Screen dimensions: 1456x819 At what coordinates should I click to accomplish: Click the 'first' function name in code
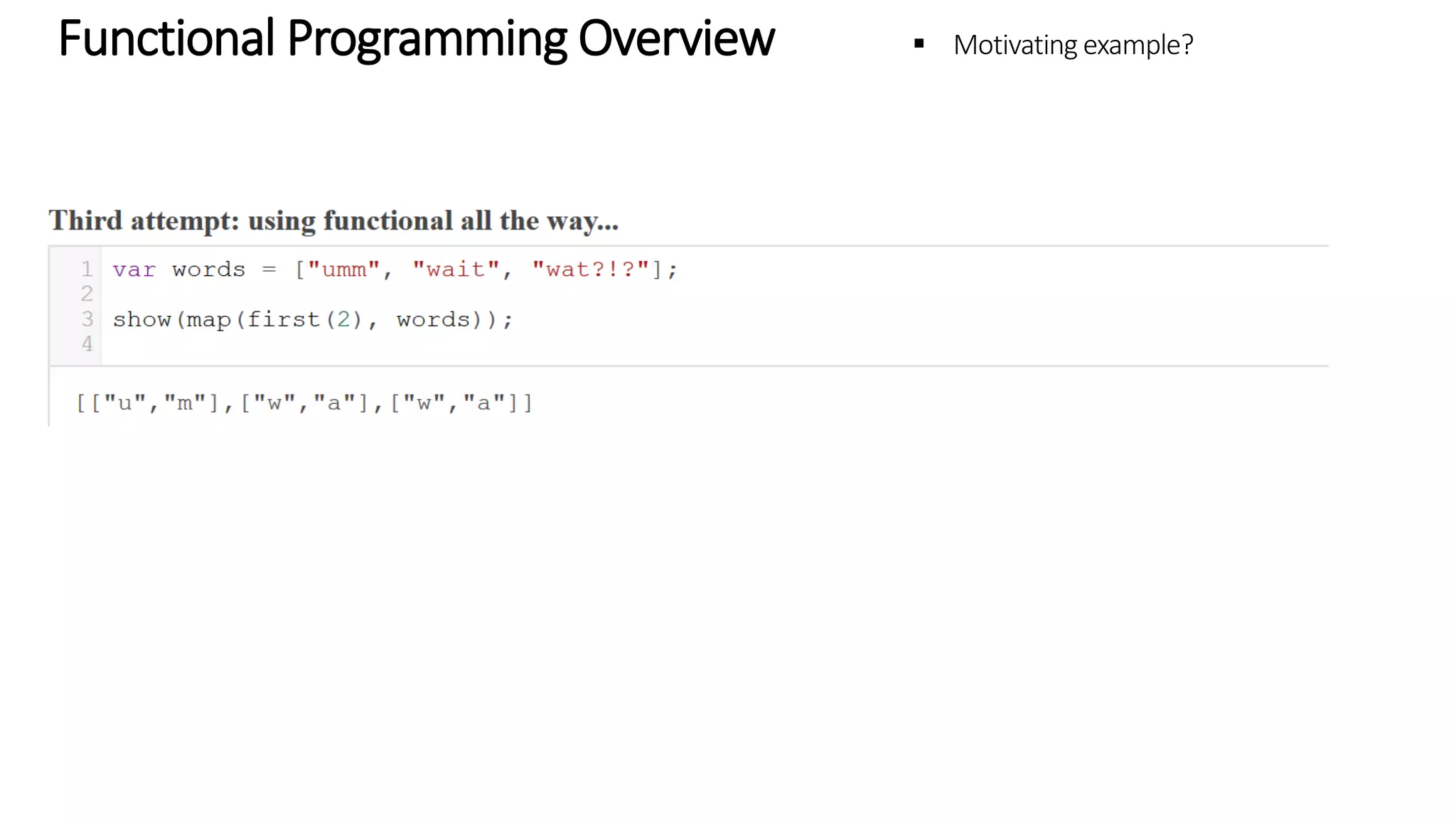click(283, 320)
